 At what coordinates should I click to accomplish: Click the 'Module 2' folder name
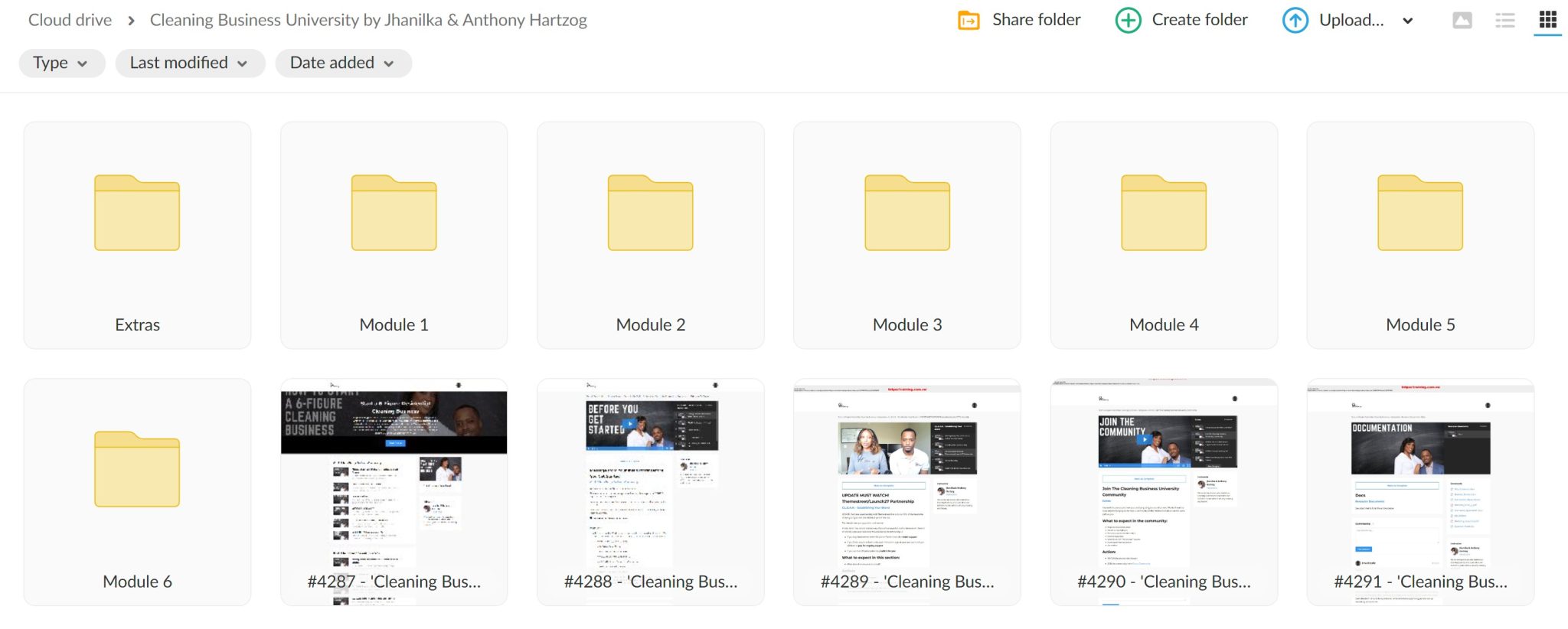click(650, 324)
